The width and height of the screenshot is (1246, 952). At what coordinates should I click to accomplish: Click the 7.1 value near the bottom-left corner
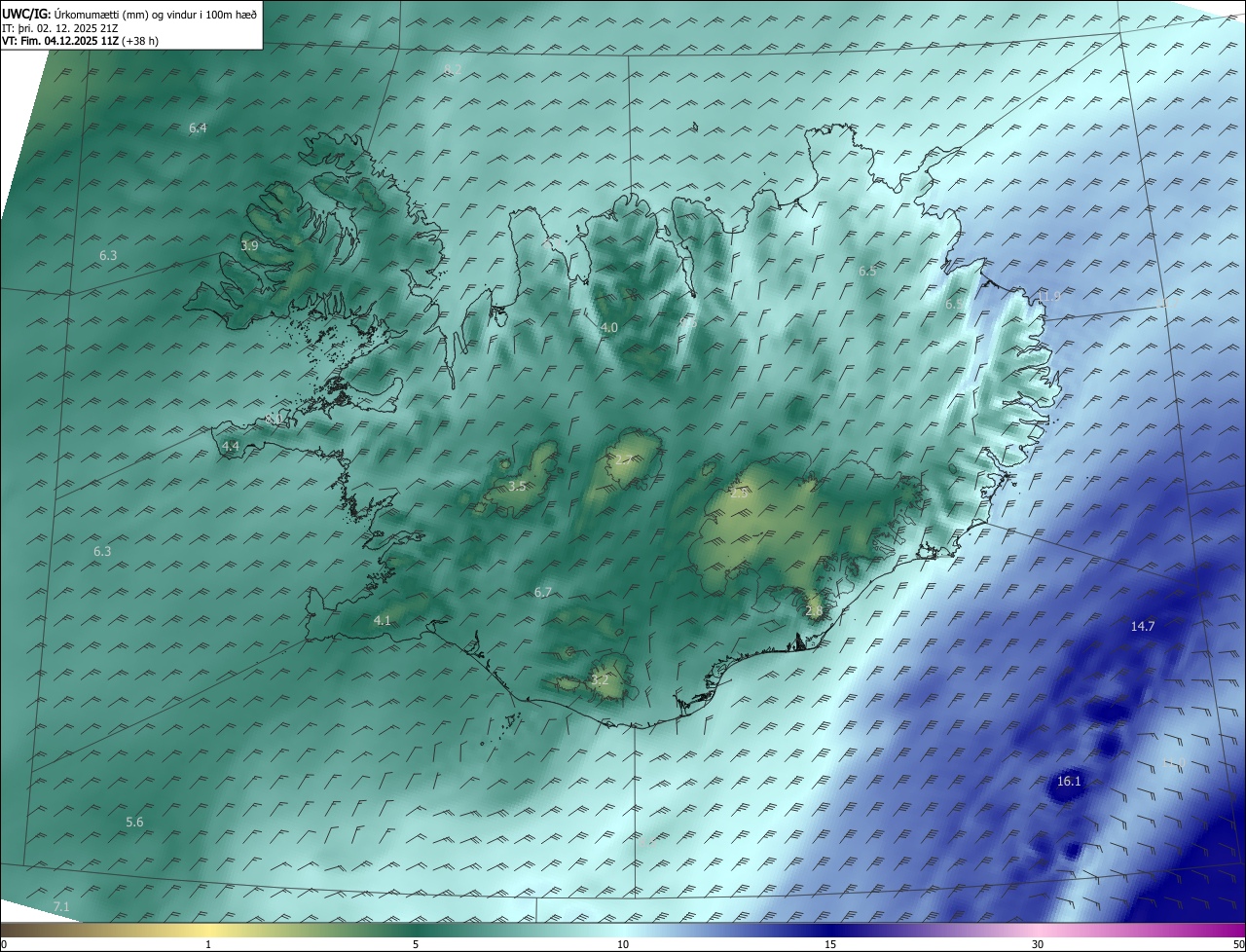tap(61, 906)
